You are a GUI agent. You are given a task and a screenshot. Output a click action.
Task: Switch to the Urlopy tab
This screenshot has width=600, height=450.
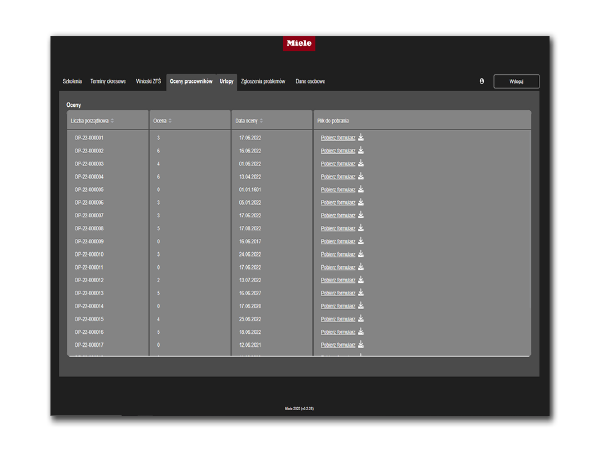click(227, 81)
